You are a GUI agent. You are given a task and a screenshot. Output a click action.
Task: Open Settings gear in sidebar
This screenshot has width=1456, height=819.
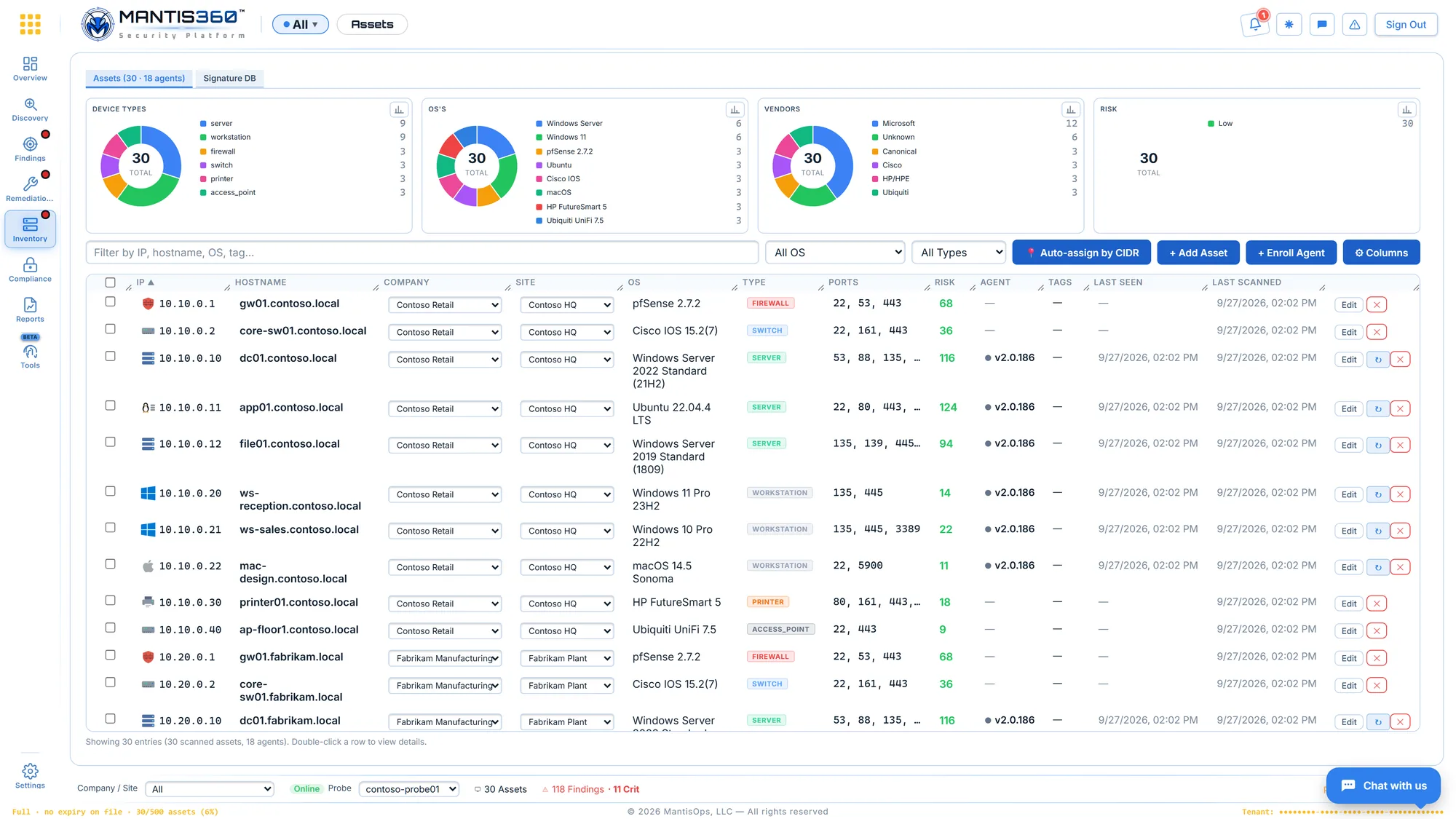click(30, 776)
